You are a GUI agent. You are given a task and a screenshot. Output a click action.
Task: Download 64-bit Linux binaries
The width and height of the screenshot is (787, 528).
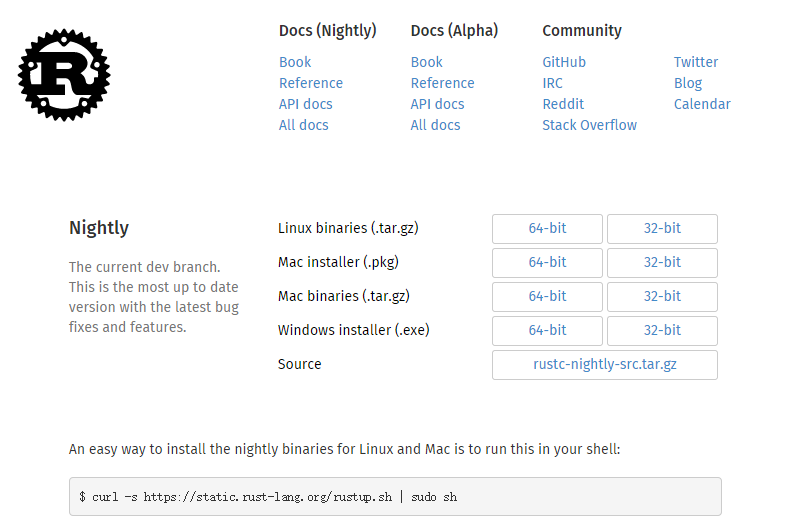(547, 229)
